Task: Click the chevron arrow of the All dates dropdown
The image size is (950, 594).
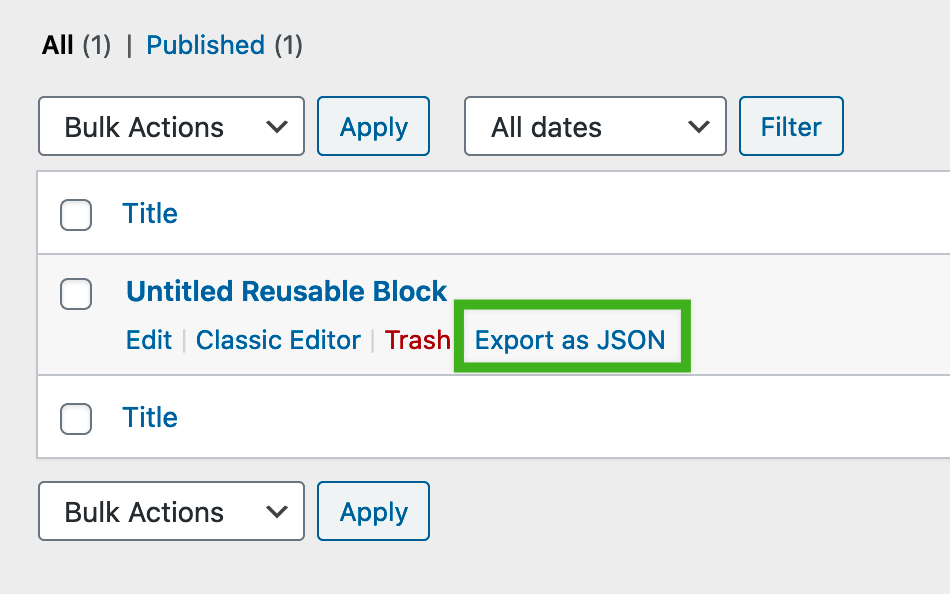Action: pyautogui.click(x=699, y=127)
